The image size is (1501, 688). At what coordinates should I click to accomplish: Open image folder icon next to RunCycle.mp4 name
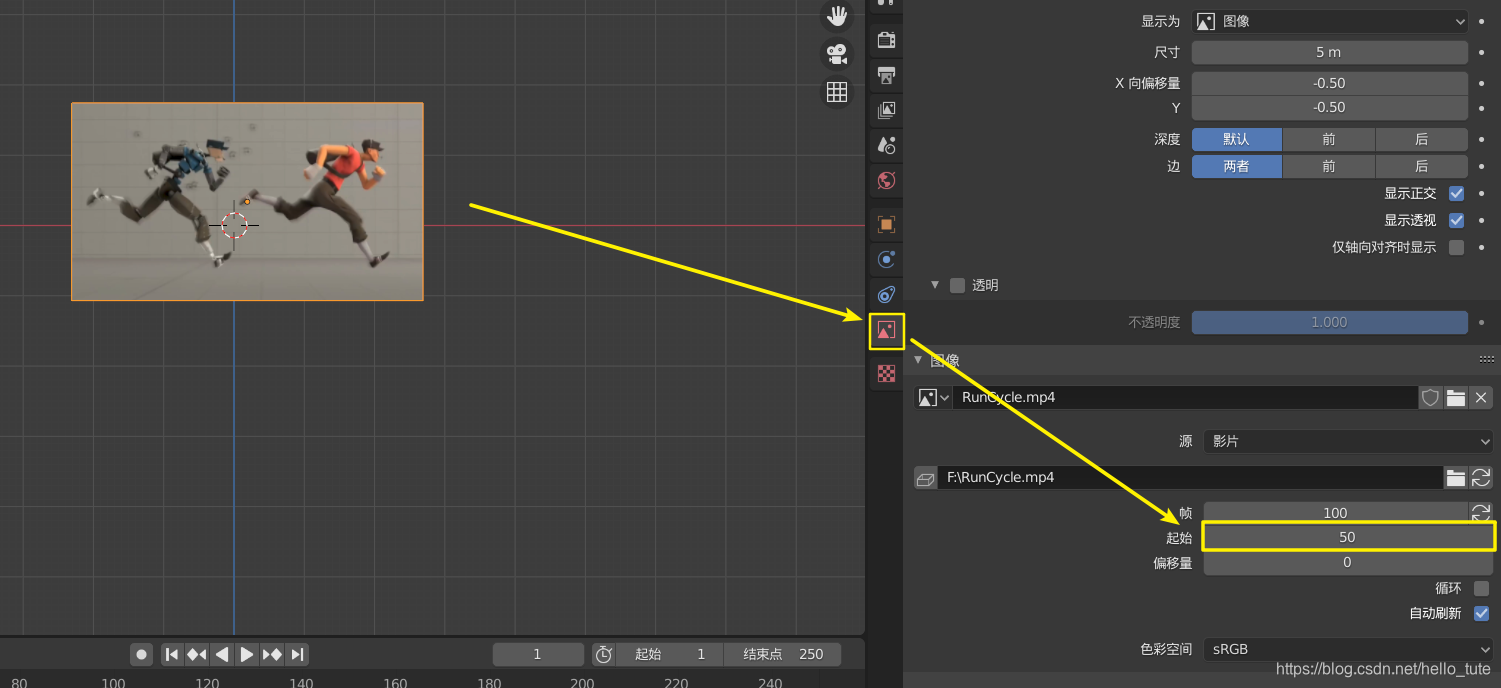1456,397
